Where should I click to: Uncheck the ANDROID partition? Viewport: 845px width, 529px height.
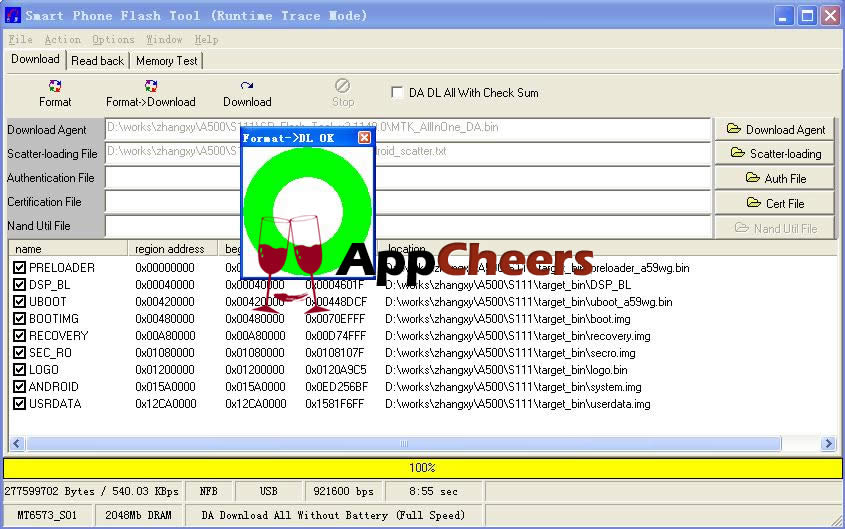coord(19,387)
